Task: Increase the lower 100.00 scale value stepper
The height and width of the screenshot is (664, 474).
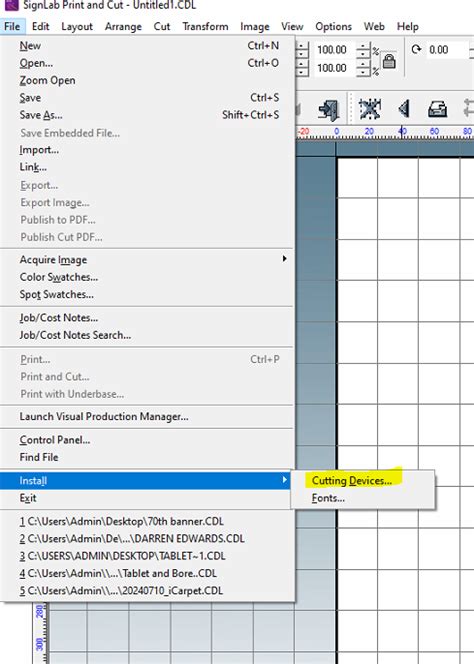Action: tap(363, 64)
